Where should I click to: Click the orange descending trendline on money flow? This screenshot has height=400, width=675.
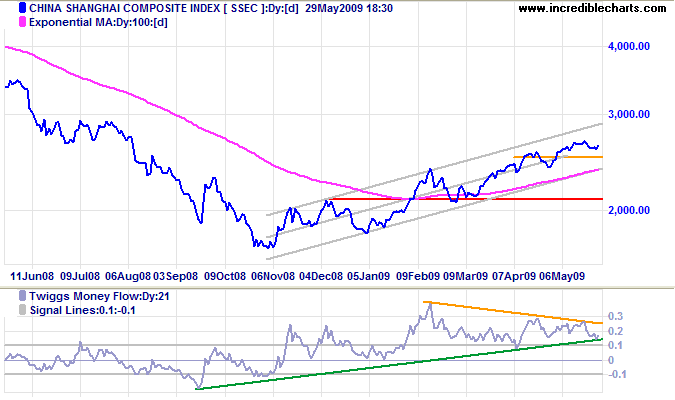point(513,312)
